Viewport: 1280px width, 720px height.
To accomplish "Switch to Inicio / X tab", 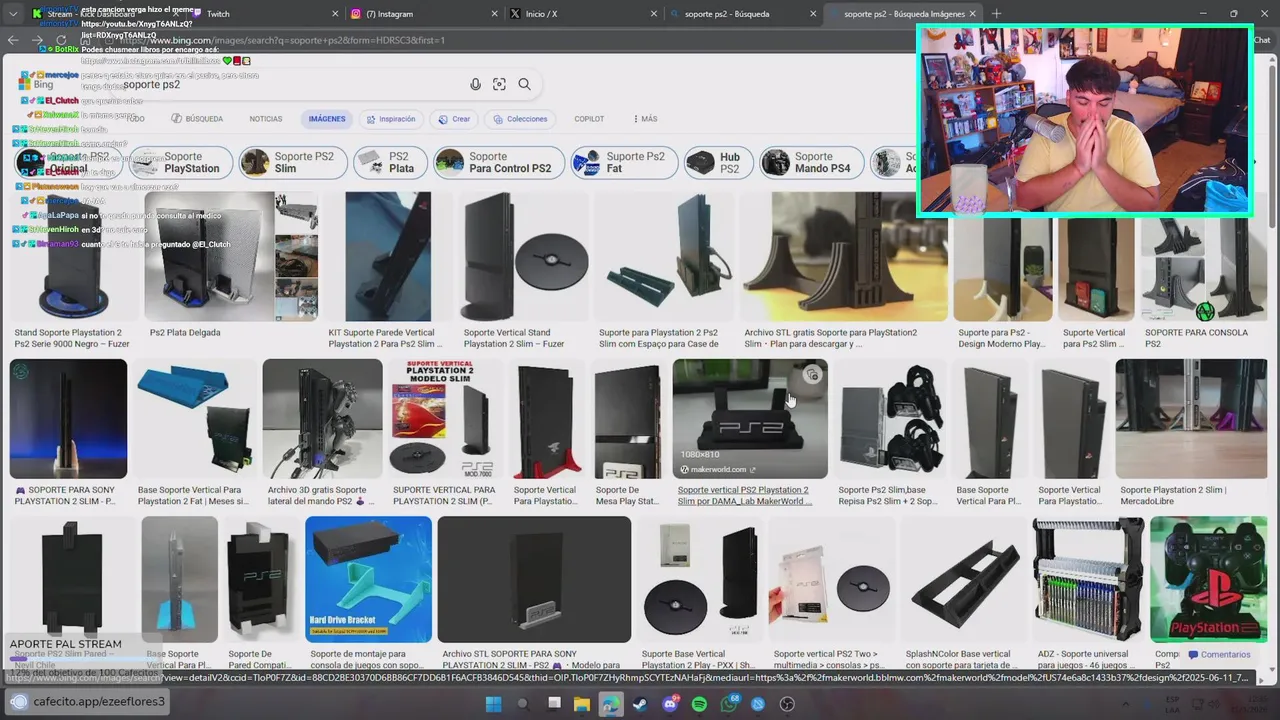I will 583,14.
